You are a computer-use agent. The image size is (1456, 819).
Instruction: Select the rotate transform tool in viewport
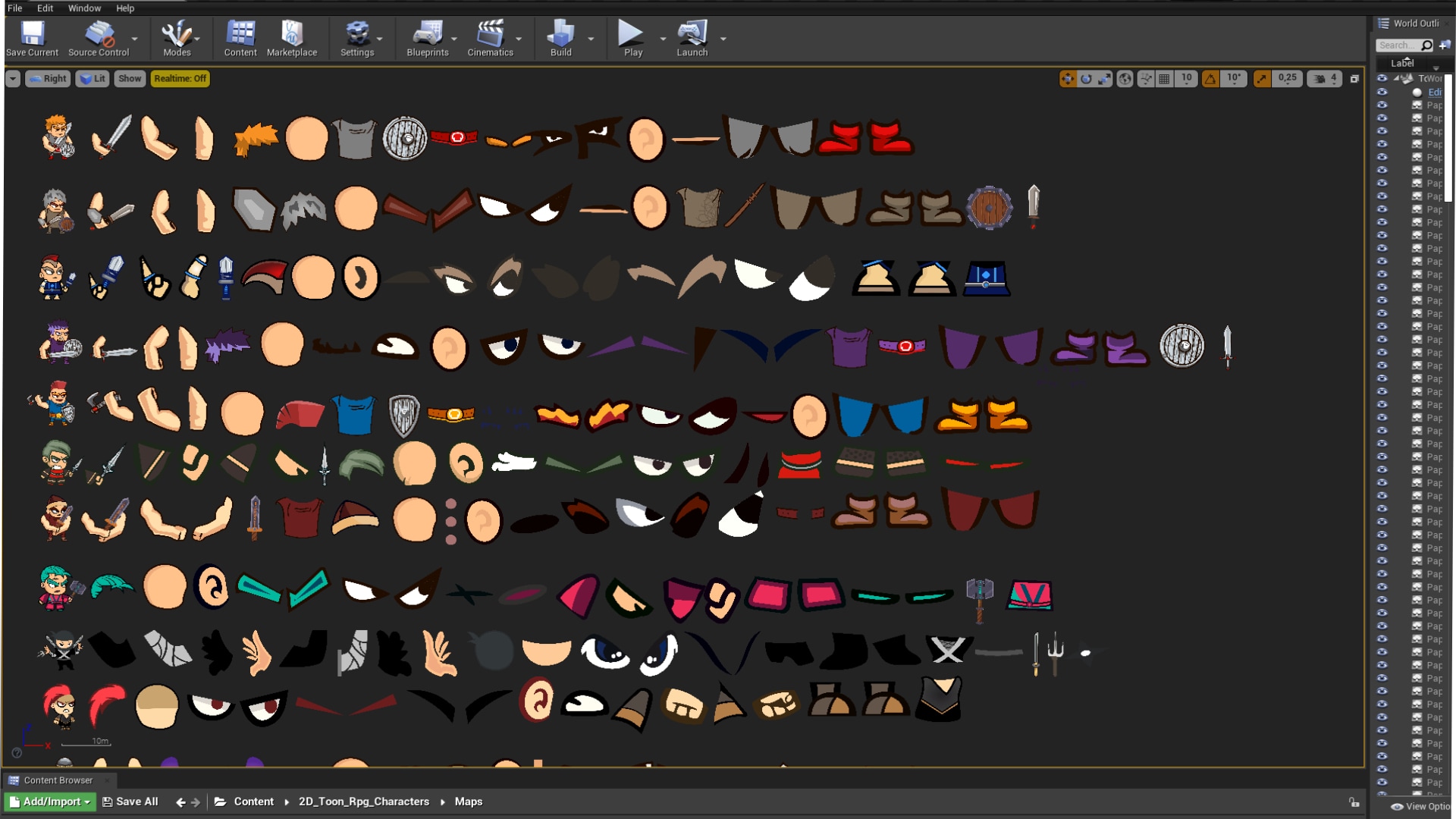[1087, 78]
